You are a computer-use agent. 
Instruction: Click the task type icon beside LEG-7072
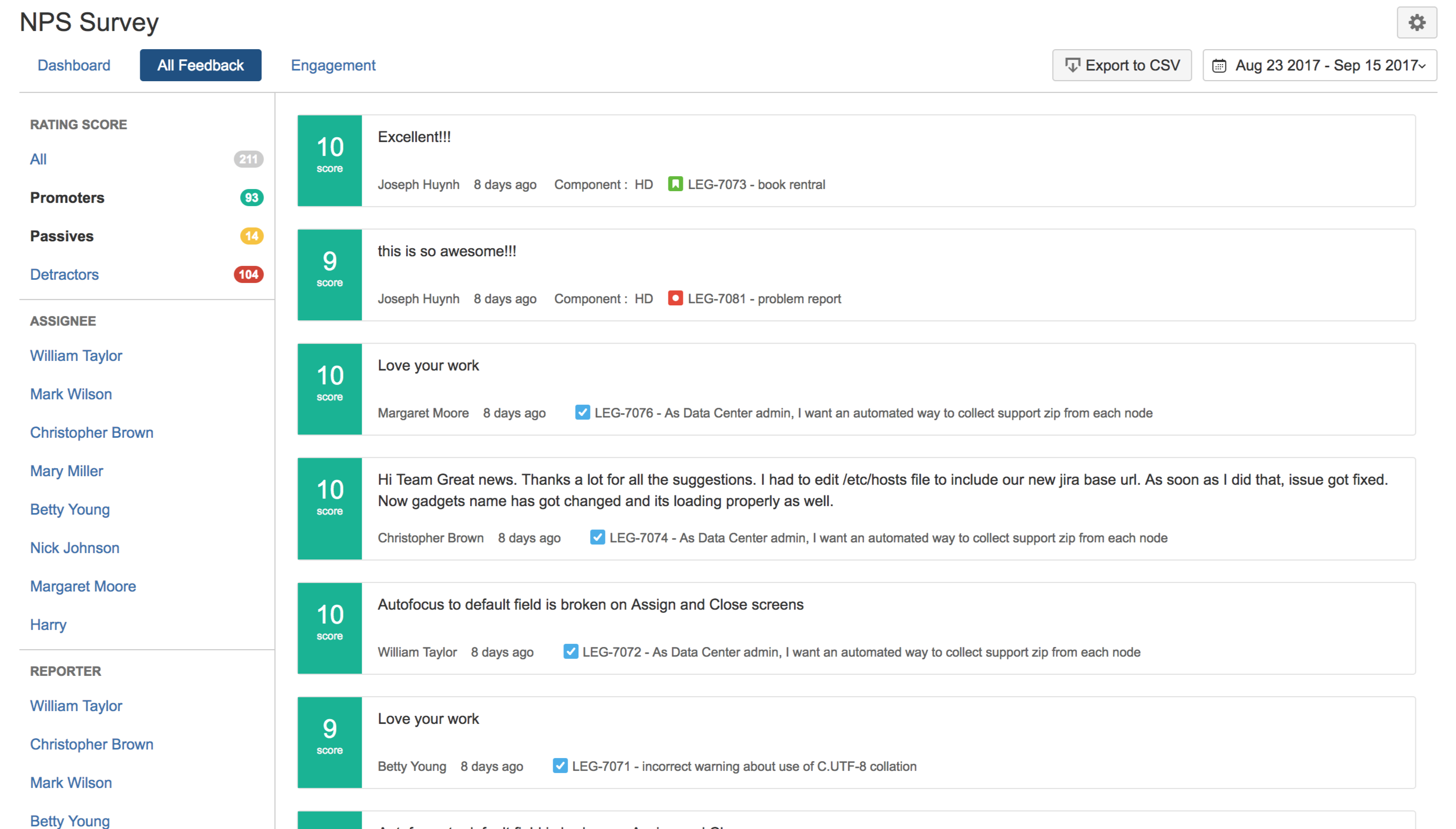(x=570, y=651)
